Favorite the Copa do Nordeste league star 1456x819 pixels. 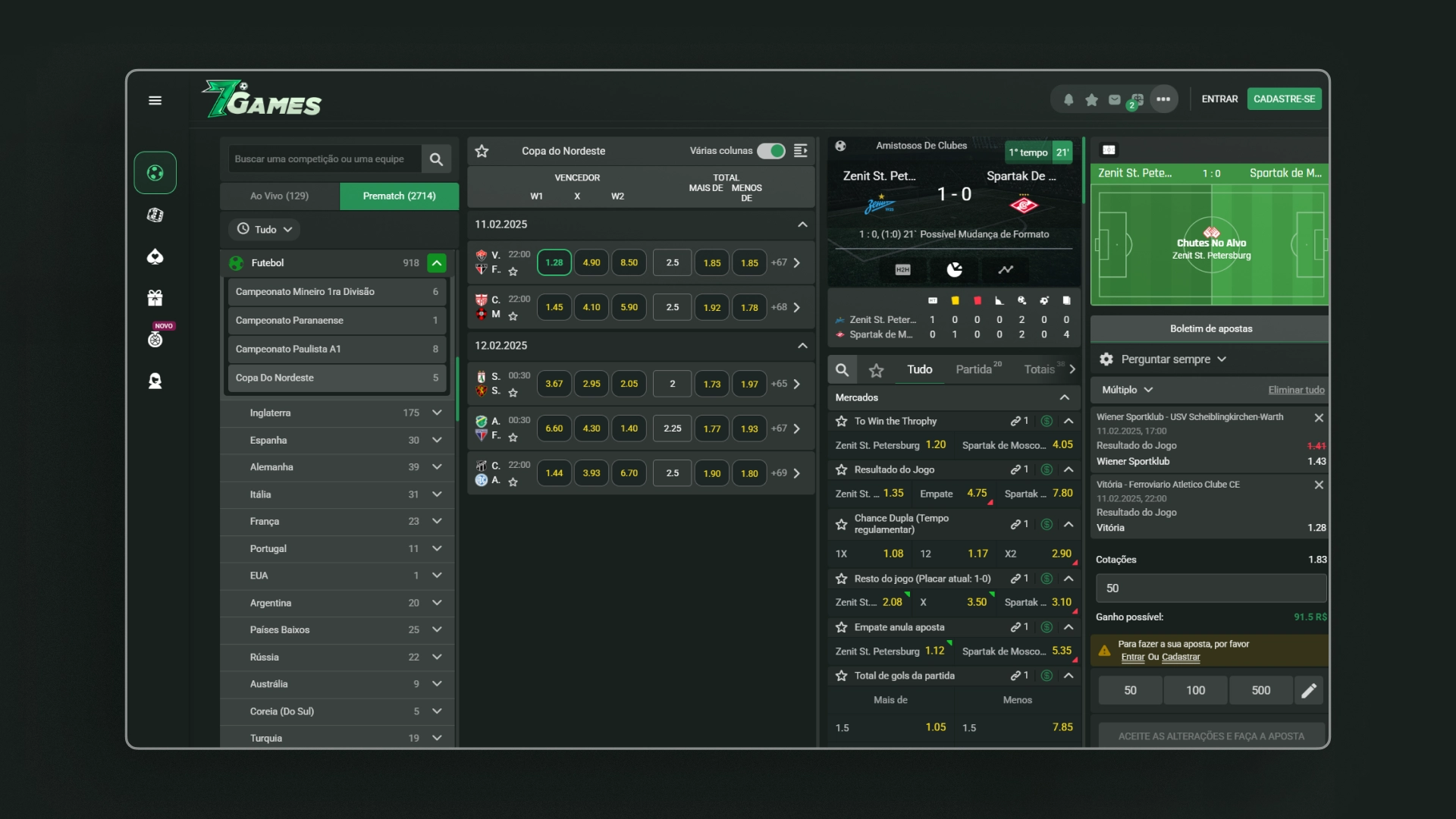[x=482, y=151]
